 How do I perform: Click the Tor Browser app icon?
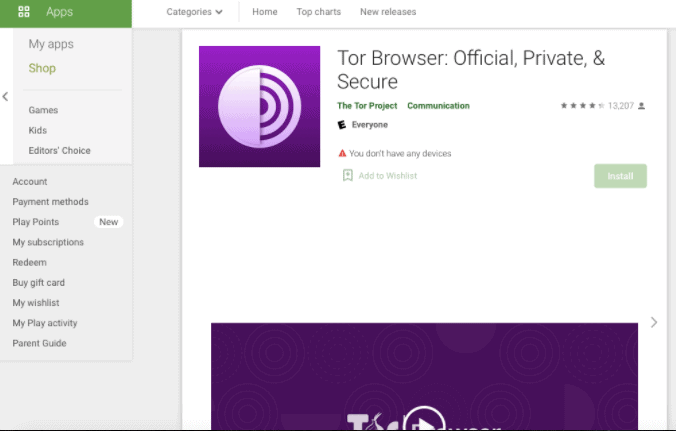[x=260, y=106]
